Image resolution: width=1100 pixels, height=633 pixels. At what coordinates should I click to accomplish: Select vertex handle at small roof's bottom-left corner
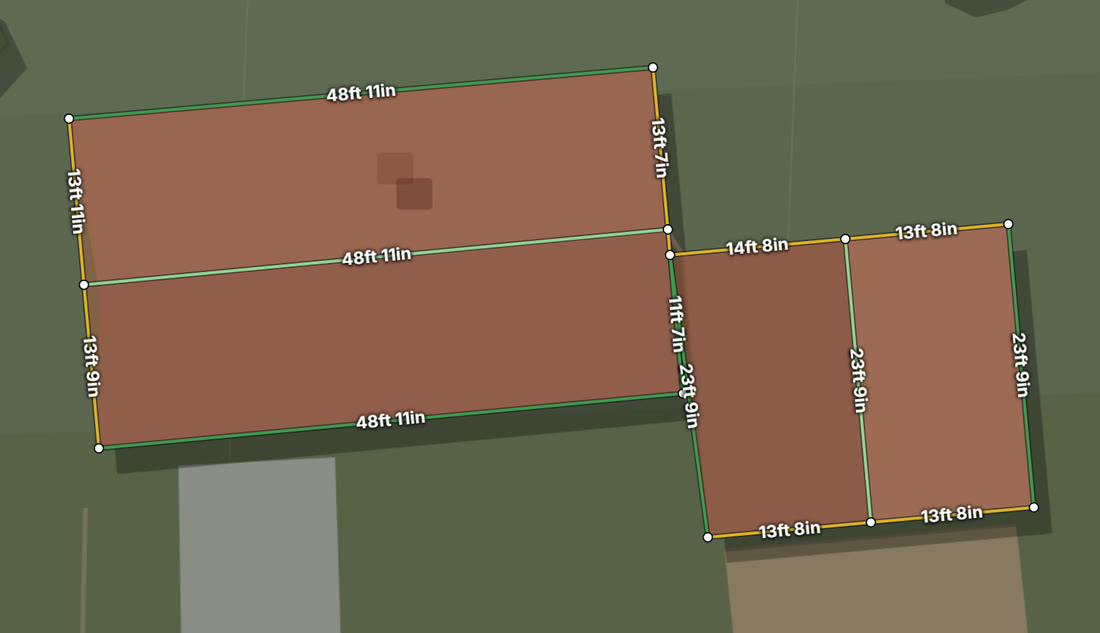pos(708,537)
